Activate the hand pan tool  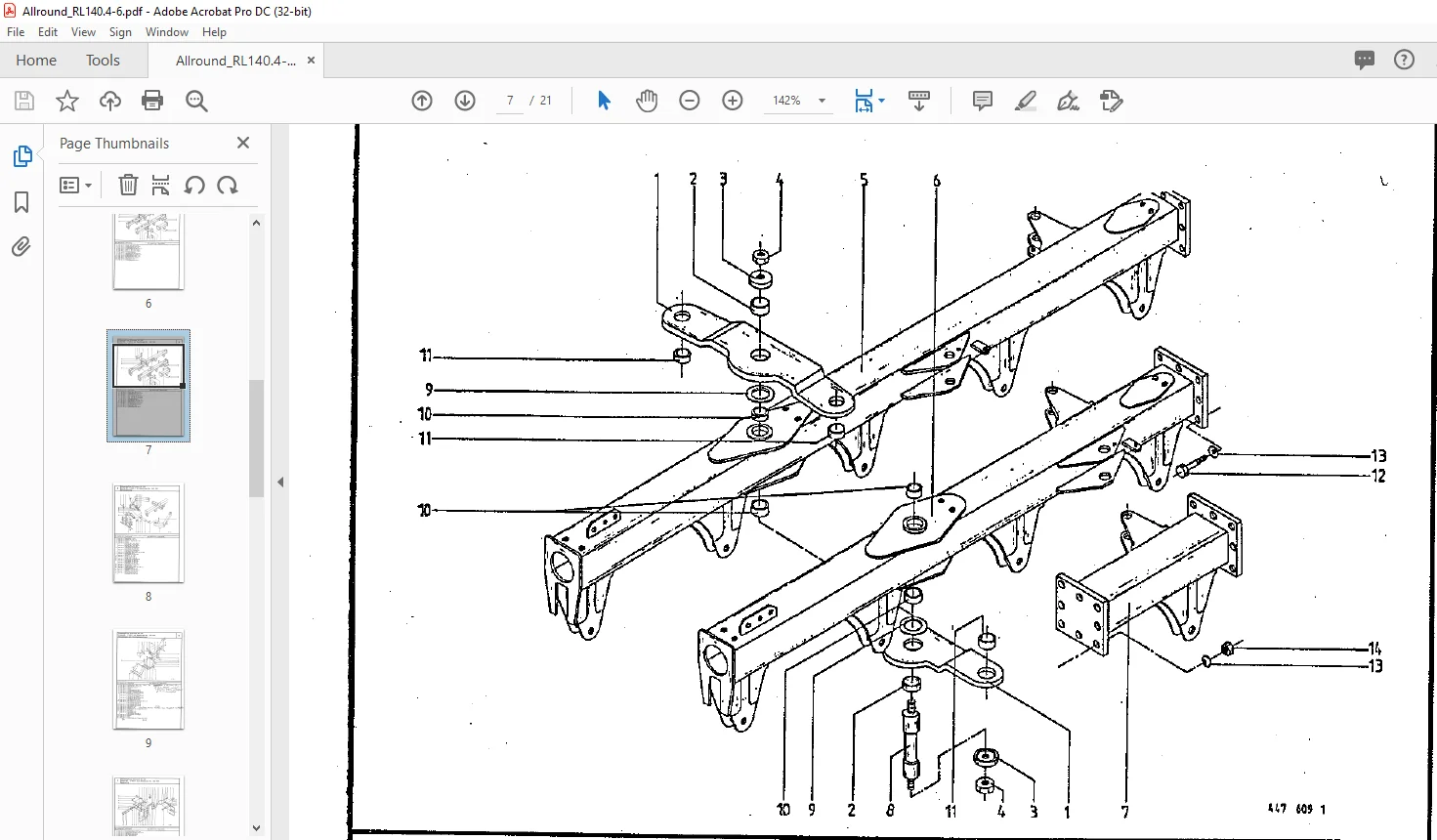point(647,101)
